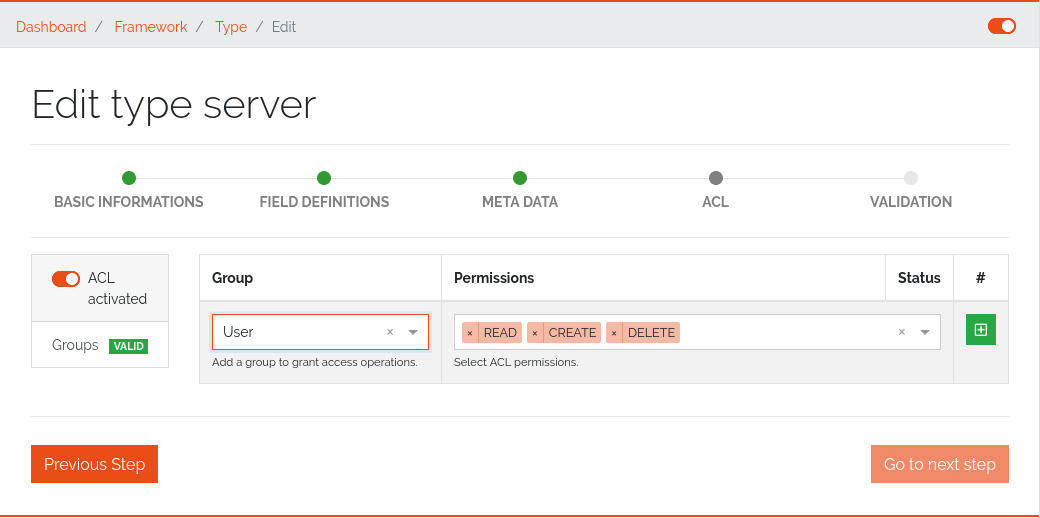The height and width of the screenshot is (518, 1040).
Task: Remove the DELETE permission tag
Action: (x=614, y=333)
